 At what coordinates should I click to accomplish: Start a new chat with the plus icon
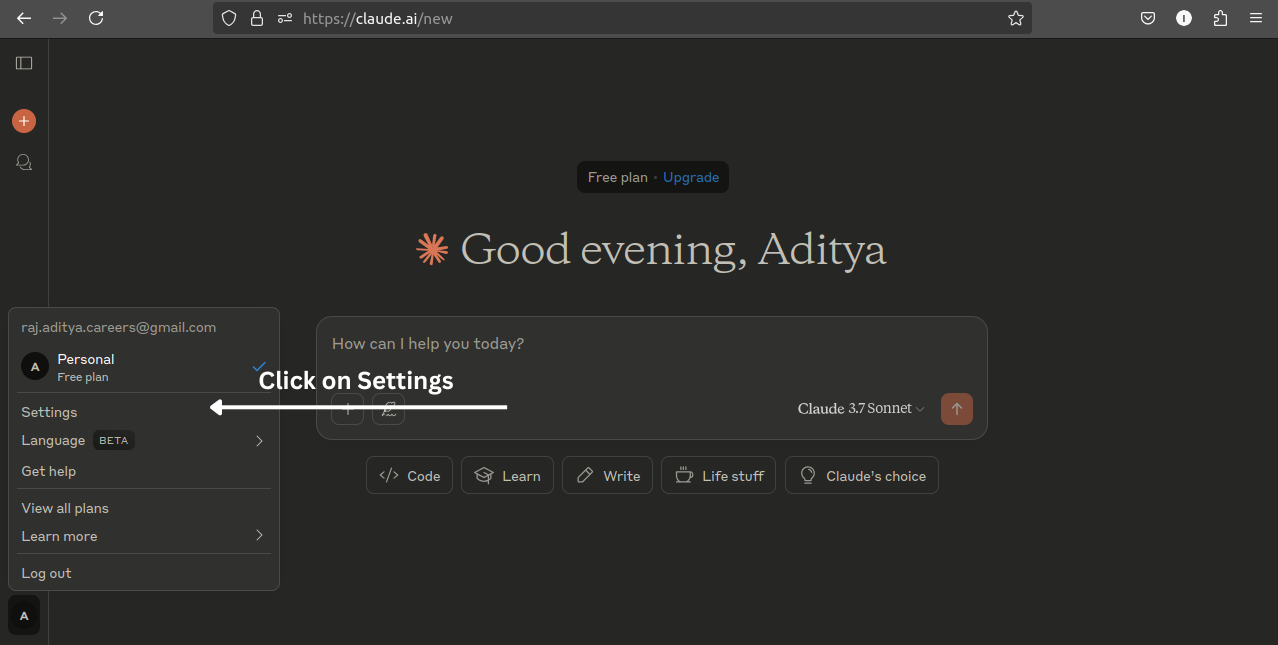[x=23, y=120]
